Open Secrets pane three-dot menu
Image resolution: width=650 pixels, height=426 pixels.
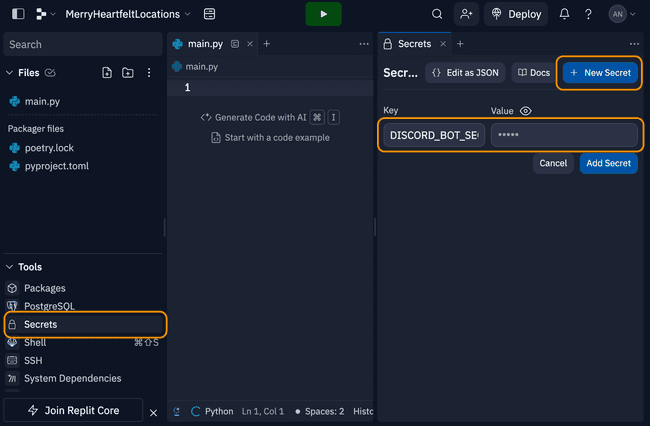(634, 44)
